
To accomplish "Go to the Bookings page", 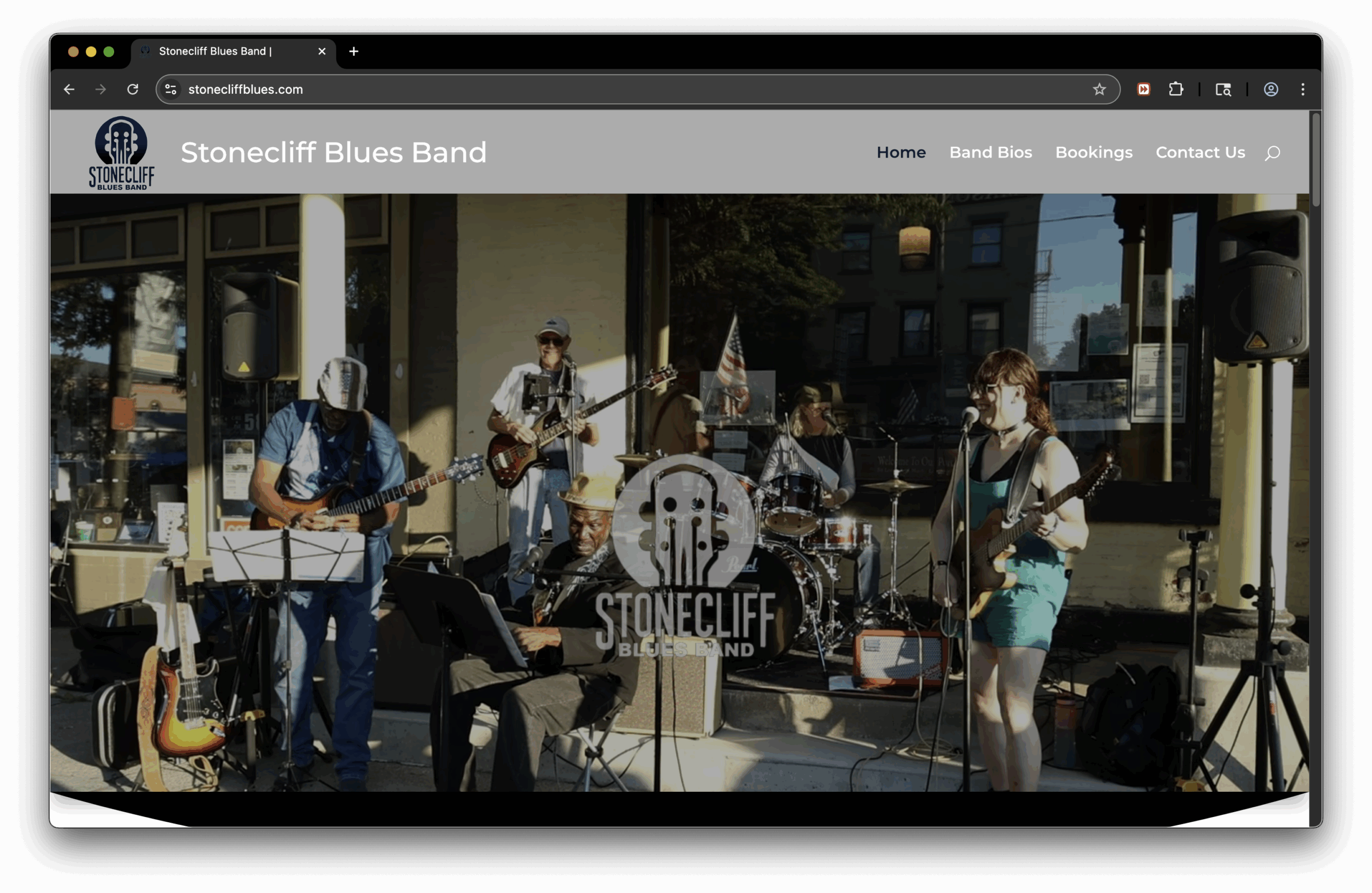I will (1093, 153).
